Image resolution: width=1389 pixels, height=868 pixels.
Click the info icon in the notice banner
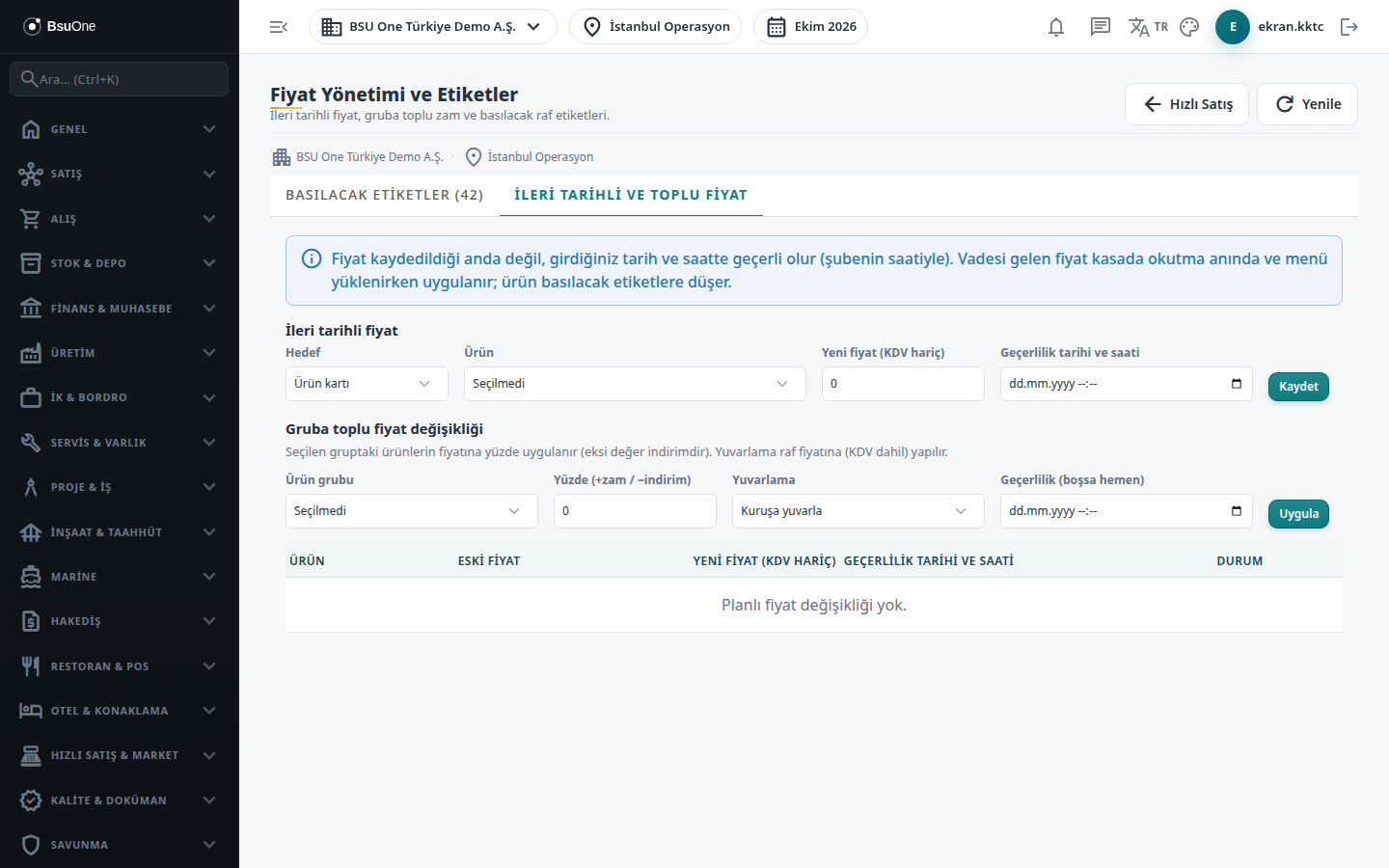[312, 258]
